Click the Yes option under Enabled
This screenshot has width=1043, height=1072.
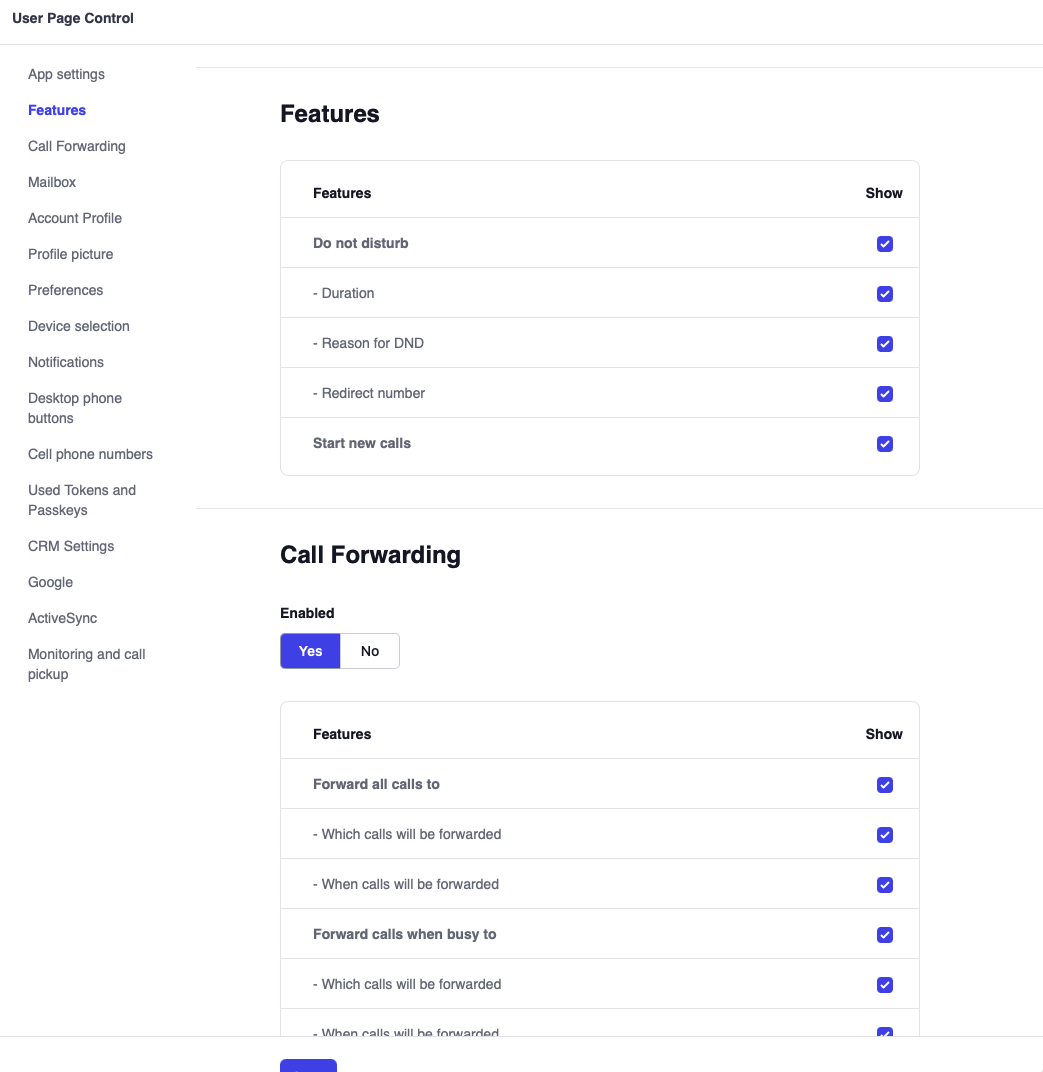pos(310,651)
